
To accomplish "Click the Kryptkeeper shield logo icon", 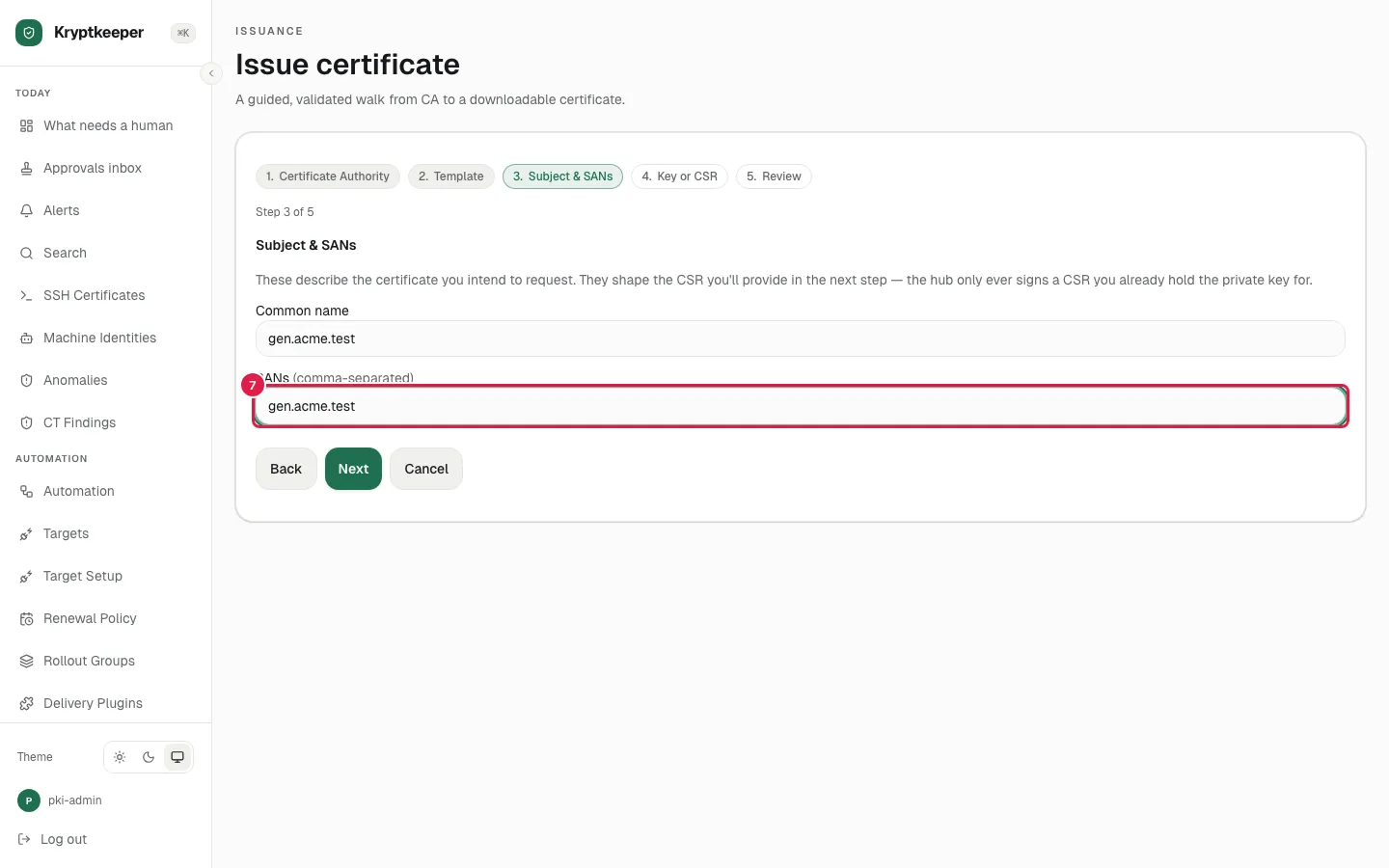I will [x=29, y=33].
